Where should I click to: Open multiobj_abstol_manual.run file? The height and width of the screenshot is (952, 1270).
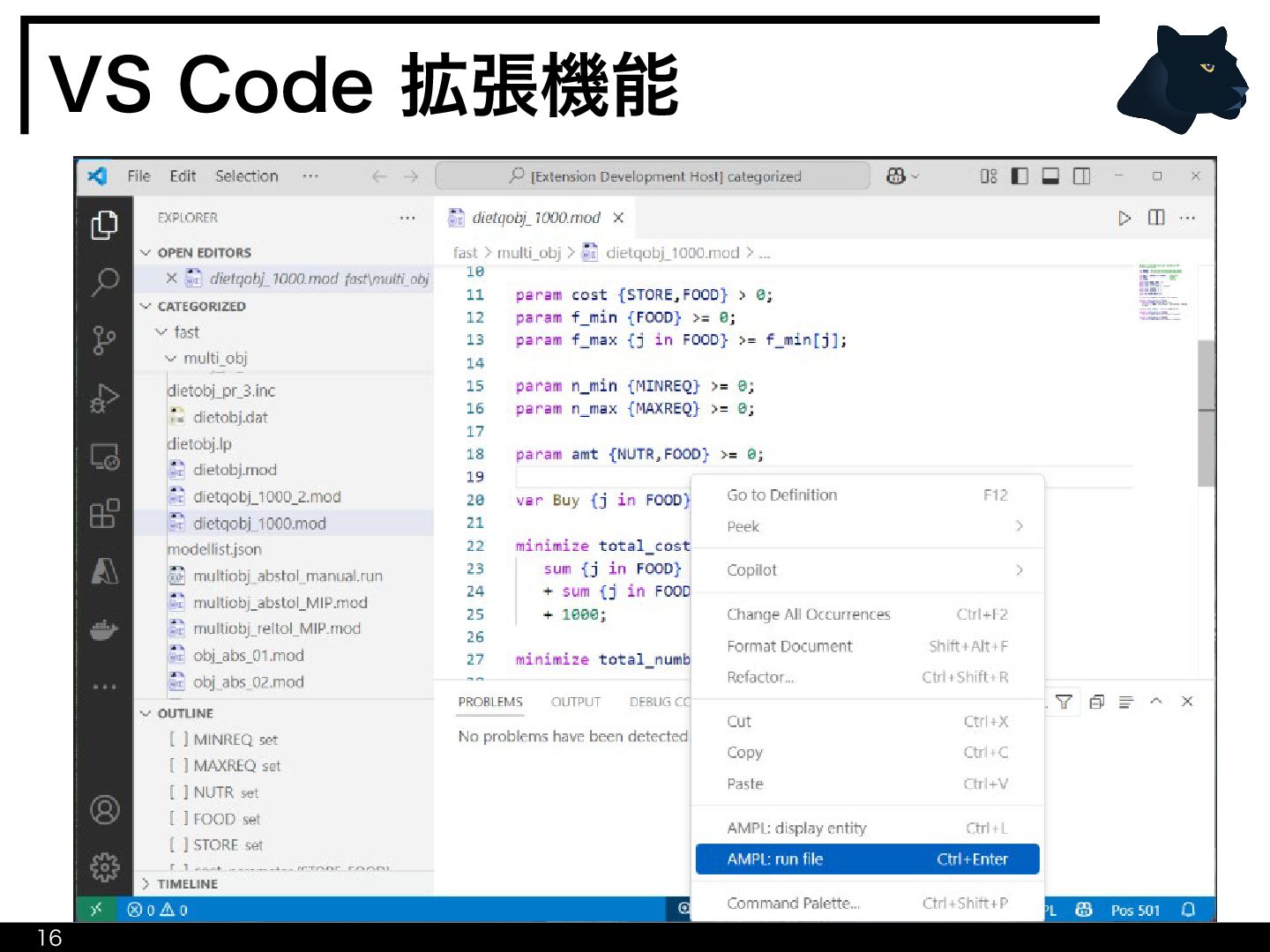coord(288,576)
